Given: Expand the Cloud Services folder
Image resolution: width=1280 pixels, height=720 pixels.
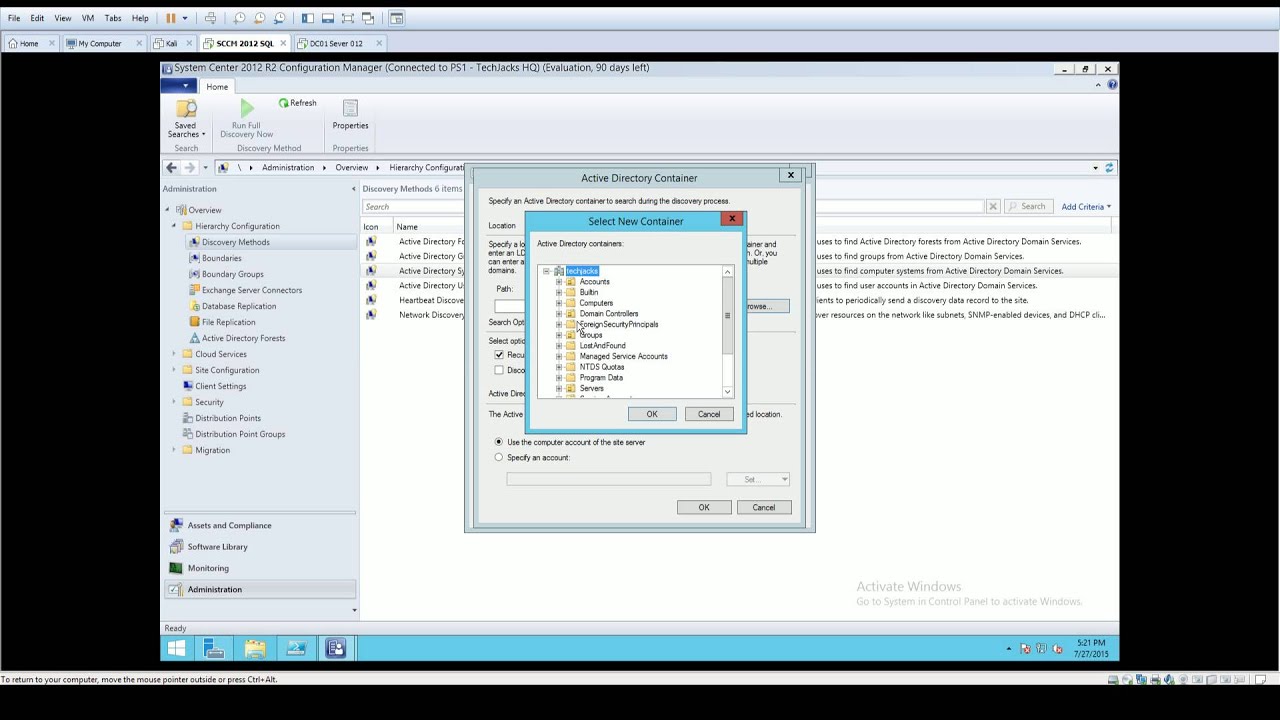Looking at the screenshot, I should coord(173,354).
